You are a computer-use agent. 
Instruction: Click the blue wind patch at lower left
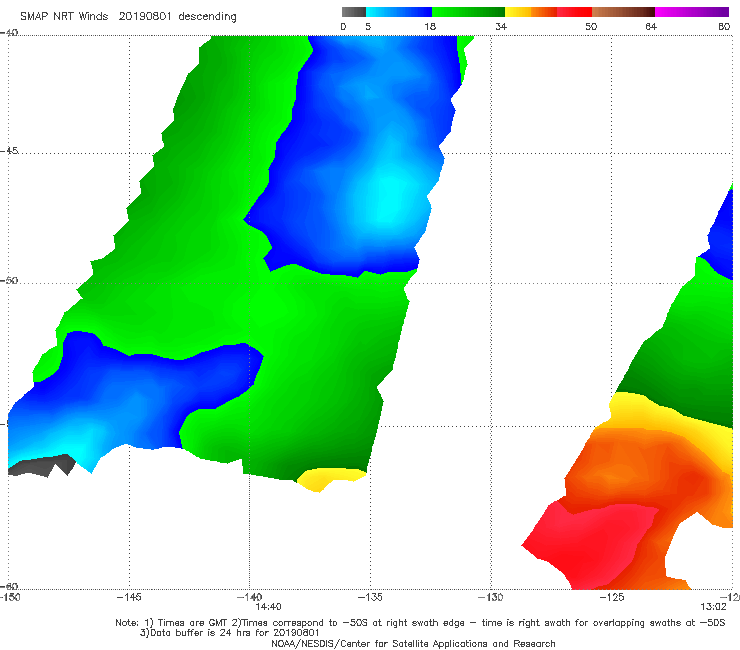click(137, 397)
